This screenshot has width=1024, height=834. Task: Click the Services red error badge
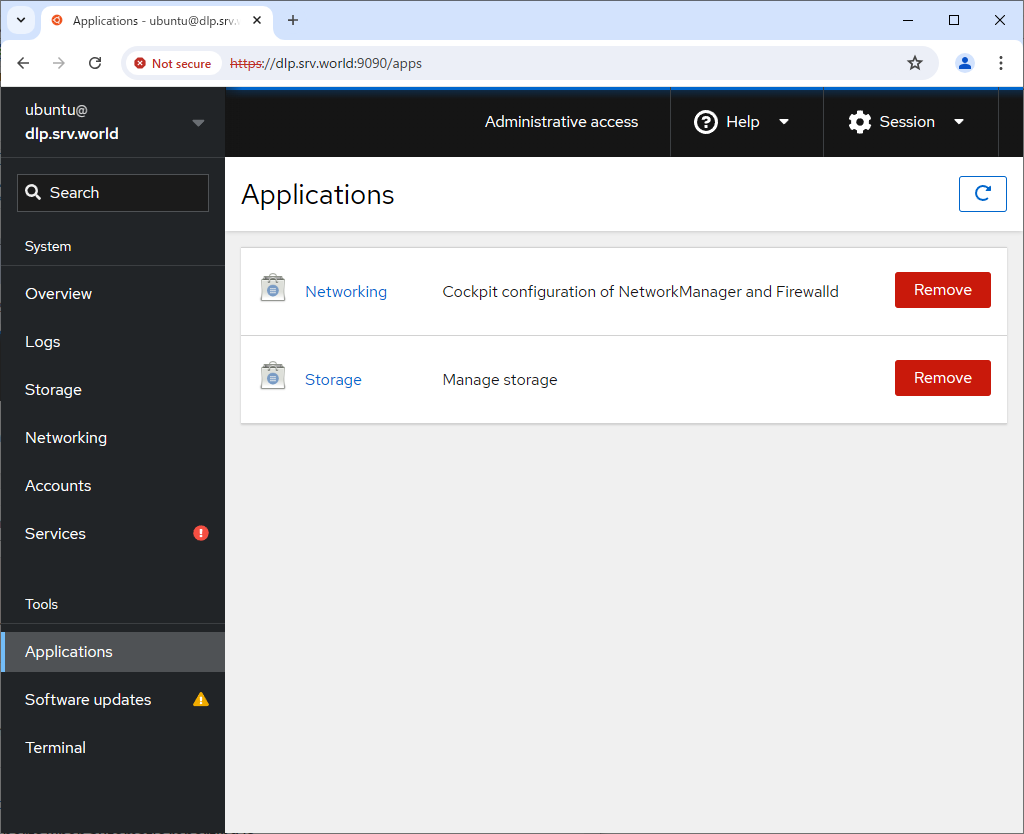(200, 534)
